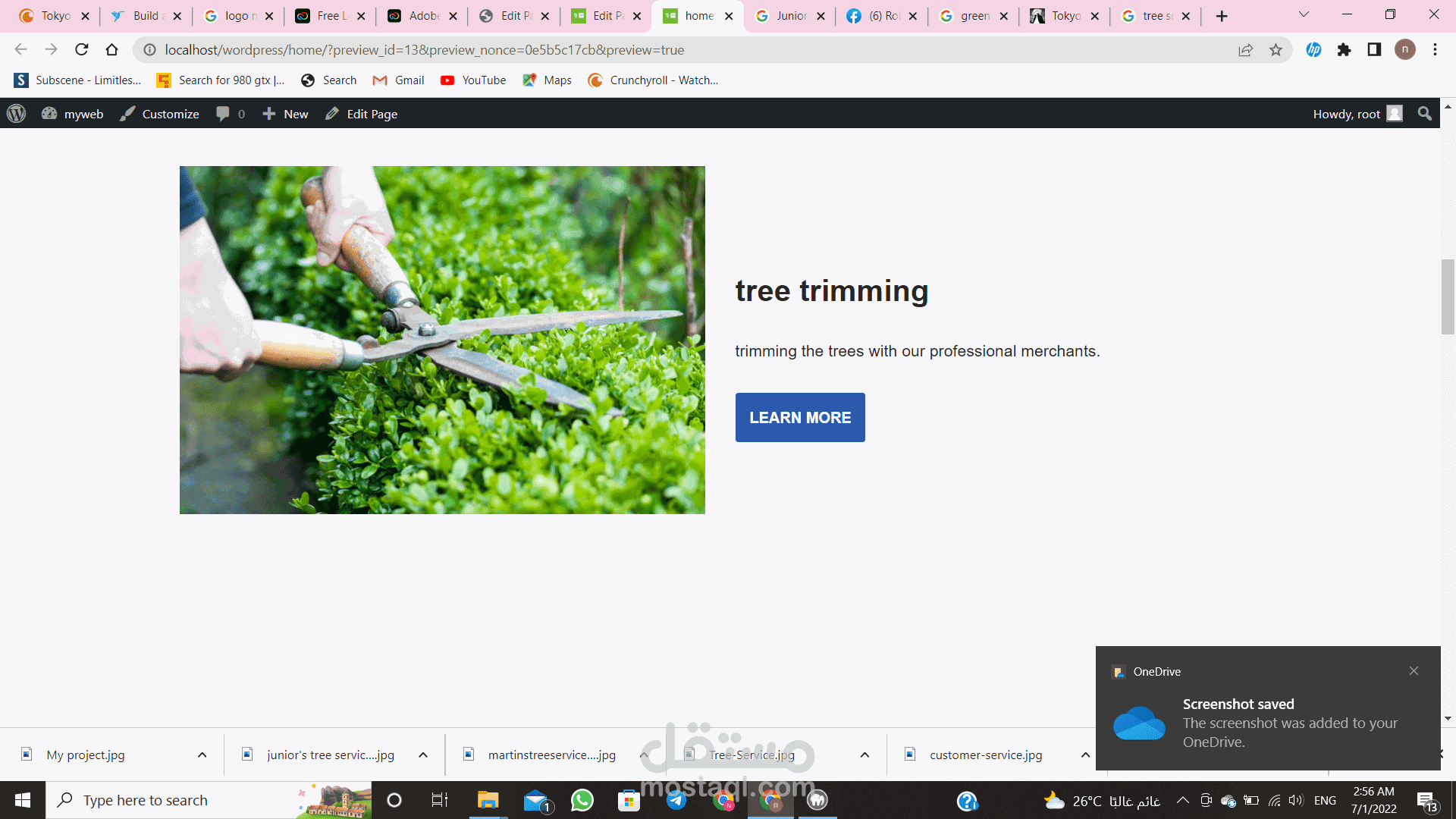Click the LEARN MORE button
The image size is (1456, 819).
click(x=799, y=417)
